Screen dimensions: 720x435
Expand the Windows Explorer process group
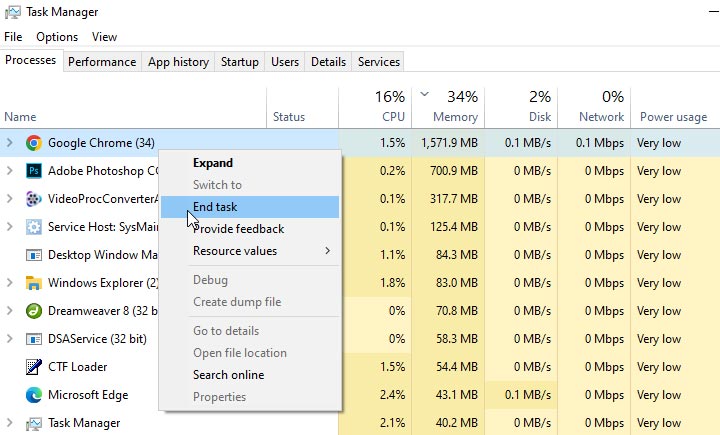(x=9, y=283)
